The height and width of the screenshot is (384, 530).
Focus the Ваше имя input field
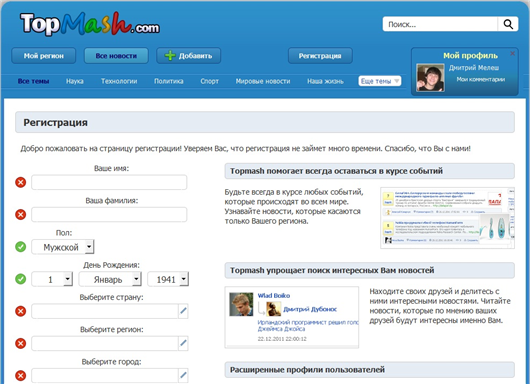pyautogui.click(x=109, y=182)
